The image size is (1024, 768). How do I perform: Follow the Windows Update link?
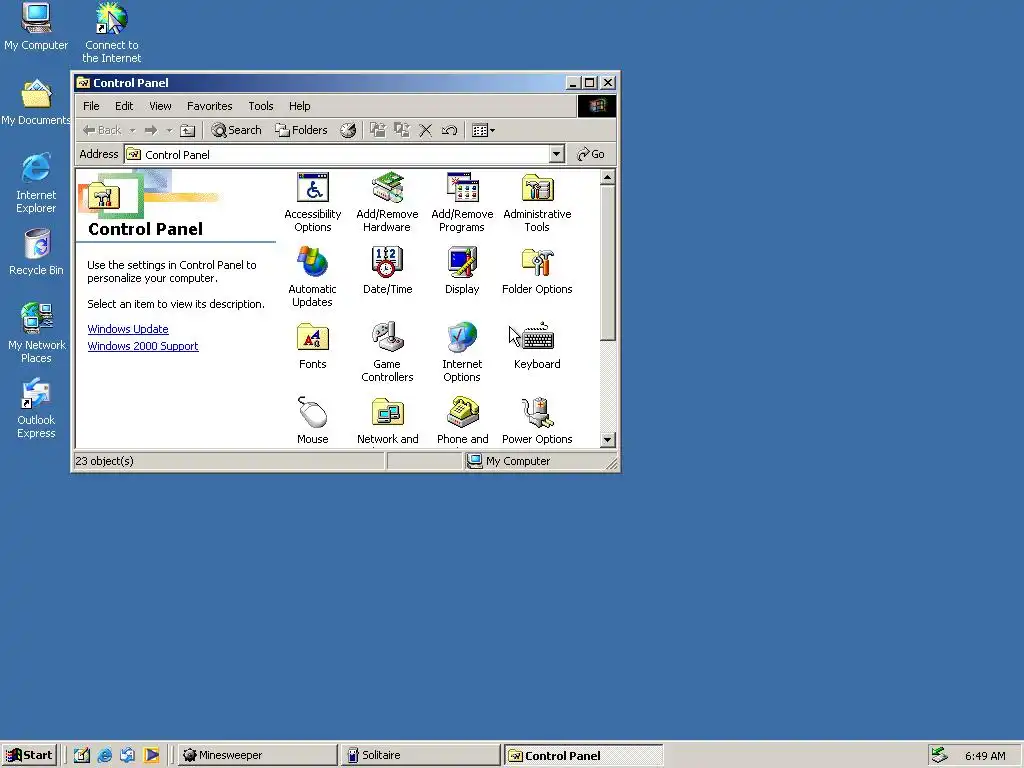[x=128, y=329]
